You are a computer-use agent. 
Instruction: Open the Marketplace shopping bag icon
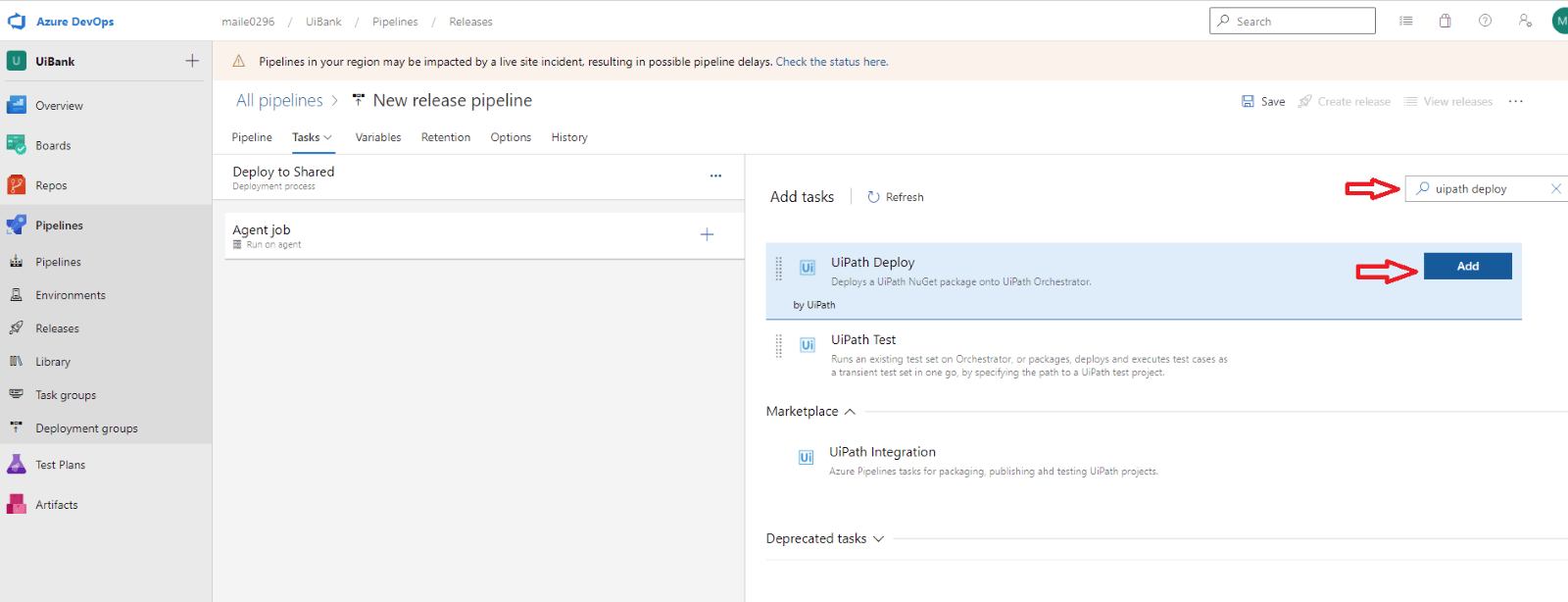pos(1445,21)
